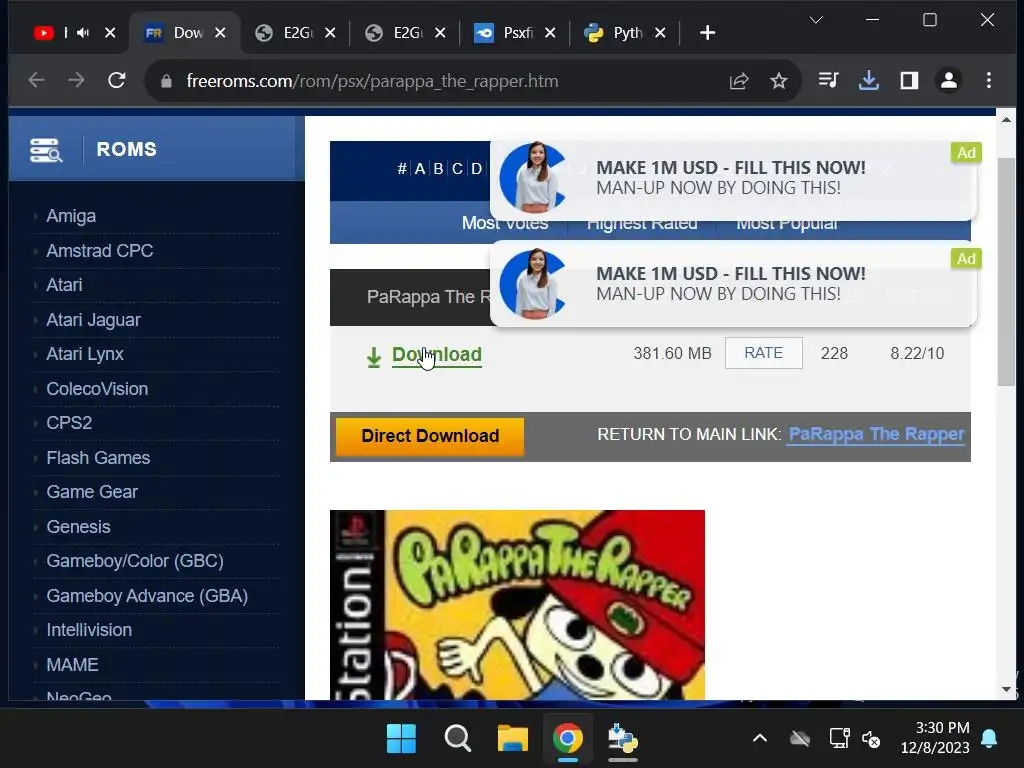Open the Intellivision category

(x=89, y=630)
